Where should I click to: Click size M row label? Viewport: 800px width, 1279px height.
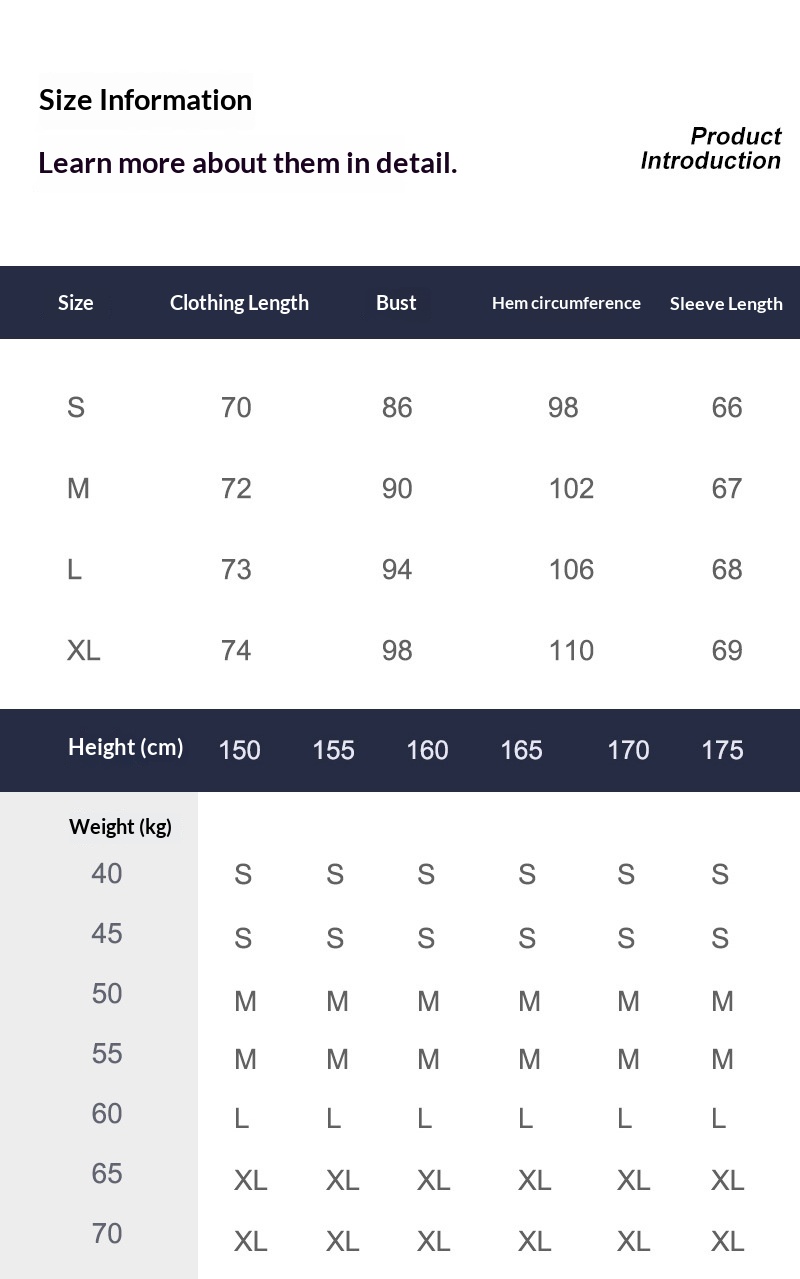[78, 488]
